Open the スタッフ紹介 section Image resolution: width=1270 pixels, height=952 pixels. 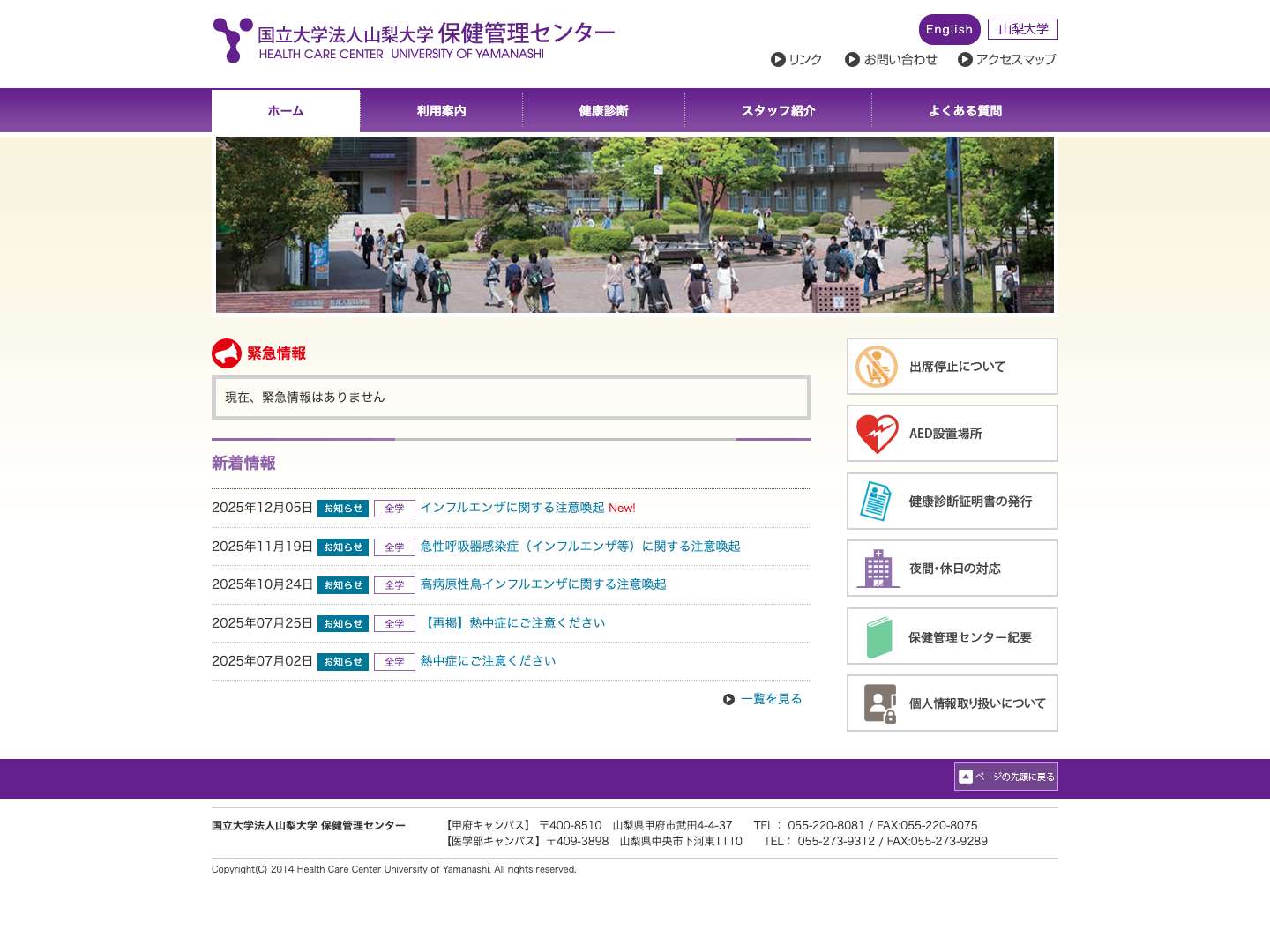click(x=778, y=110)
